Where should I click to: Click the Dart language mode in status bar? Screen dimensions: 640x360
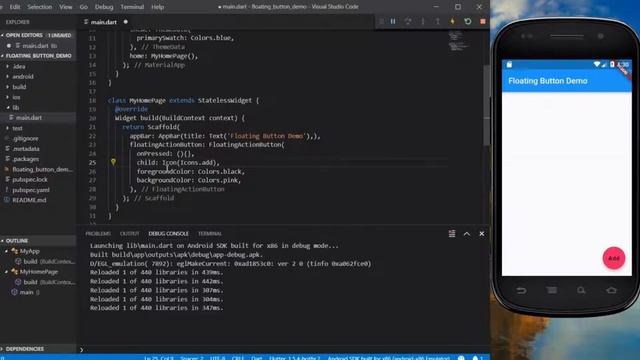(256, 358)
